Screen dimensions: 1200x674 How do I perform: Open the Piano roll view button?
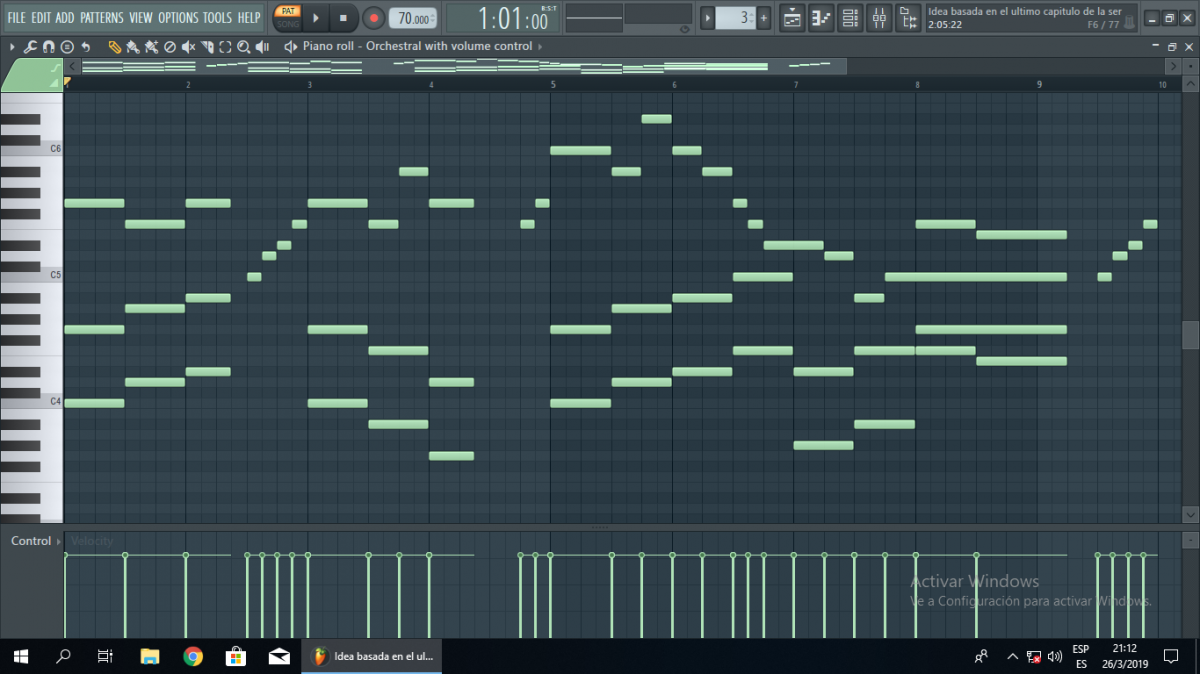821,17
